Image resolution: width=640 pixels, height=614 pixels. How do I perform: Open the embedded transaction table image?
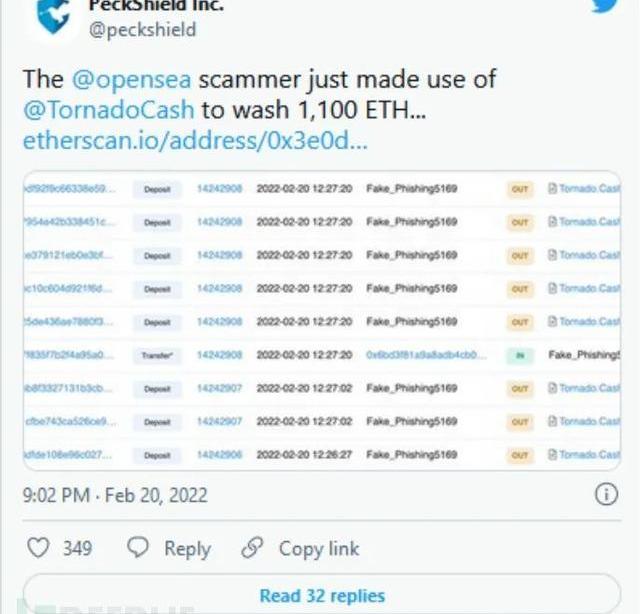point(321,321)
